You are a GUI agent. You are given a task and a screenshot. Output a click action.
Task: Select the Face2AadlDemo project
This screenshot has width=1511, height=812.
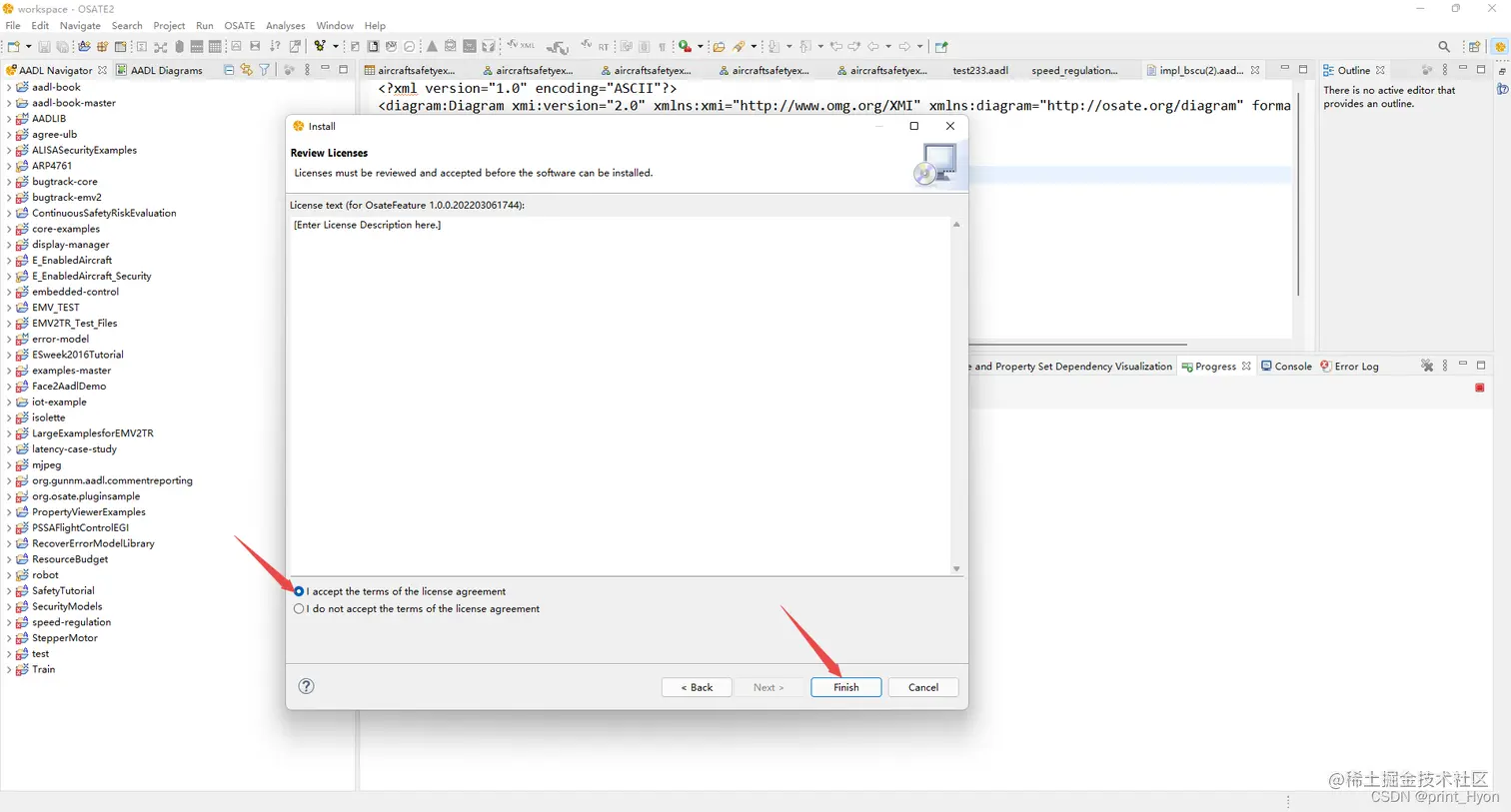[x=69, y=386]
